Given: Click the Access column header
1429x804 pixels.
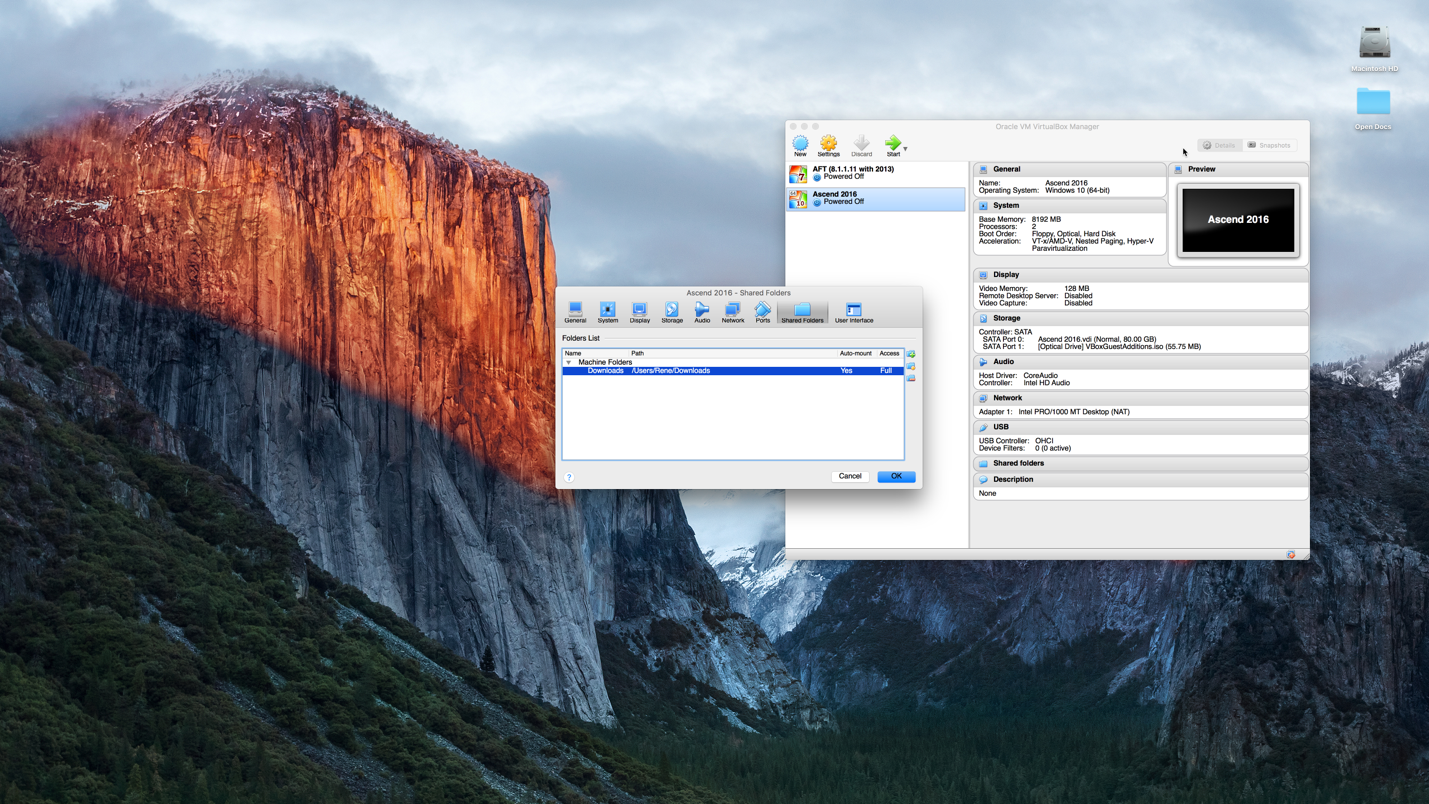Looking at the screenshot, I should coord(889,353).
